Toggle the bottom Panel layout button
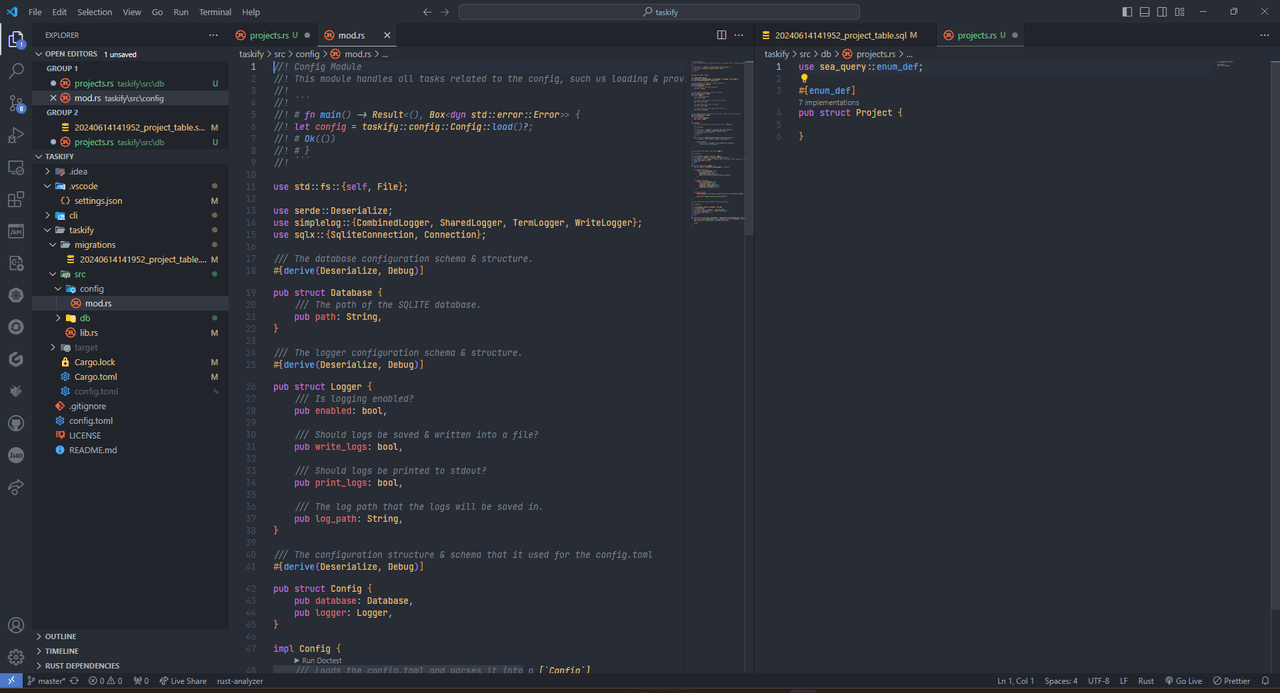 pos(1144,12)
